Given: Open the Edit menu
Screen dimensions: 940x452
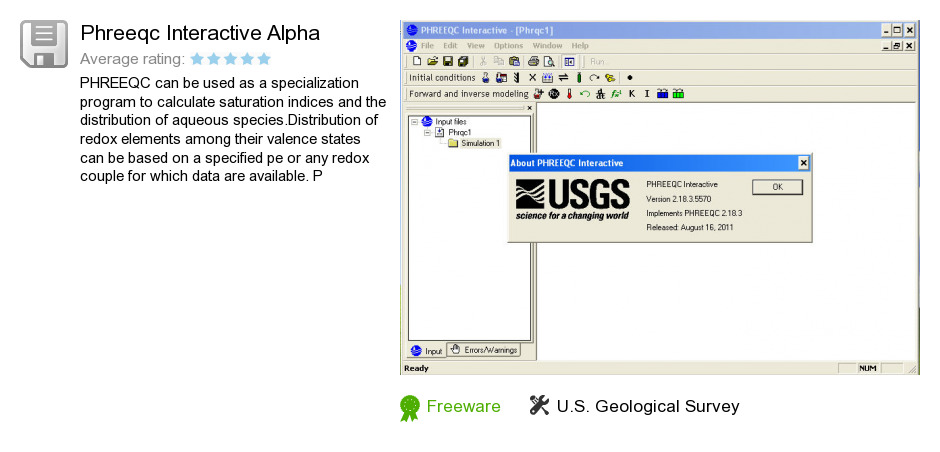Looking at the screenshot, I should point(450,46).
